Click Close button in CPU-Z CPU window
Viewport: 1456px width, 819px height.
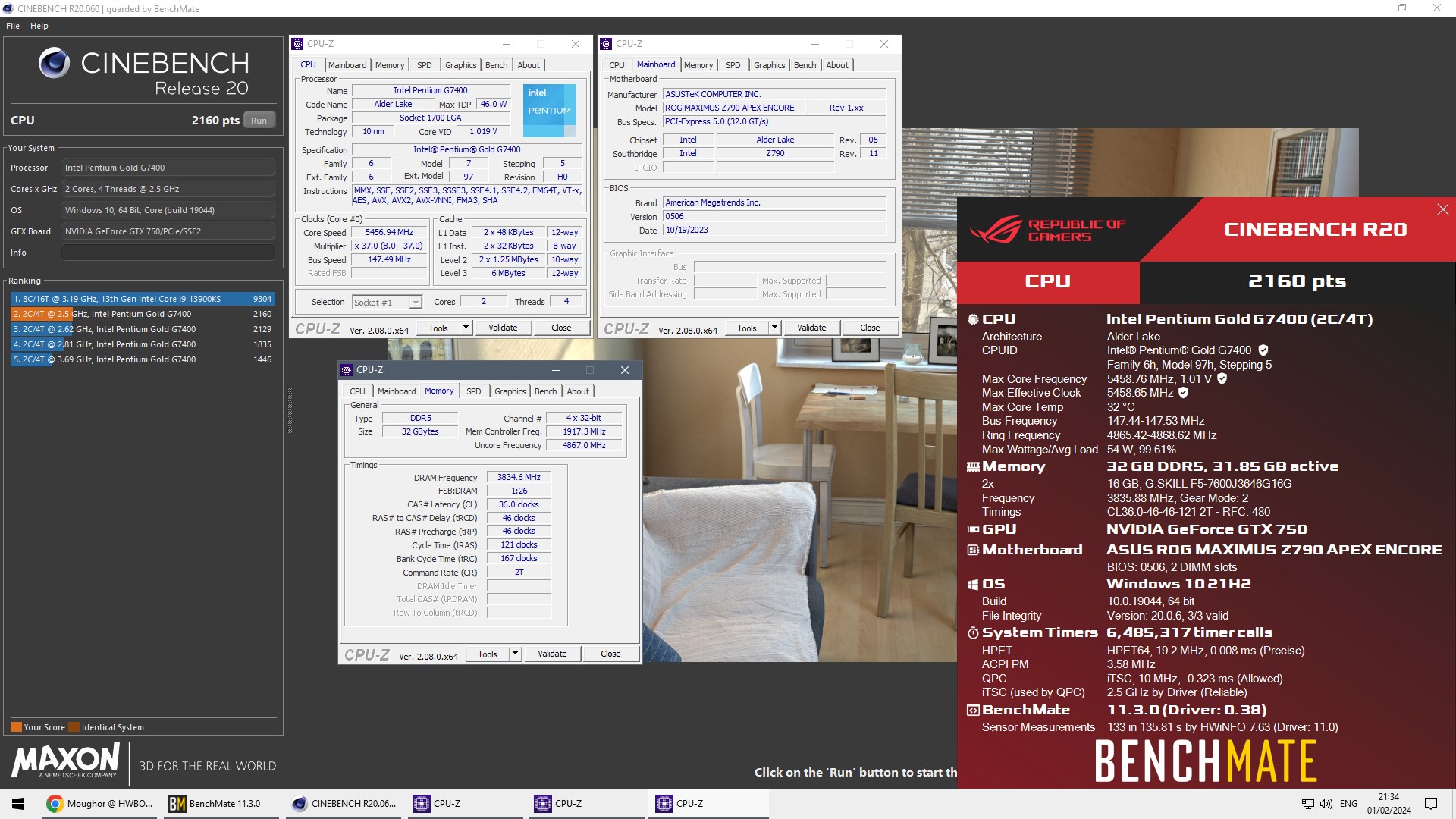[x=561, y=328]
